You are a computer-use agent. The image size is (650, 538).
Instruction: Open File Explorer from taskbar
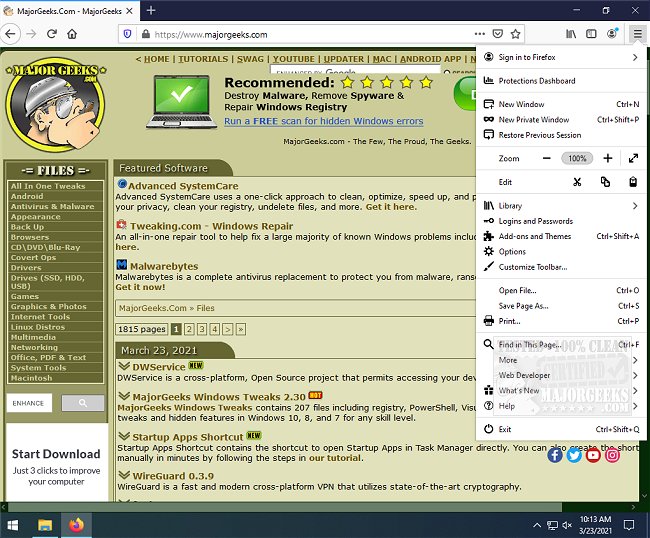(45, 526)
